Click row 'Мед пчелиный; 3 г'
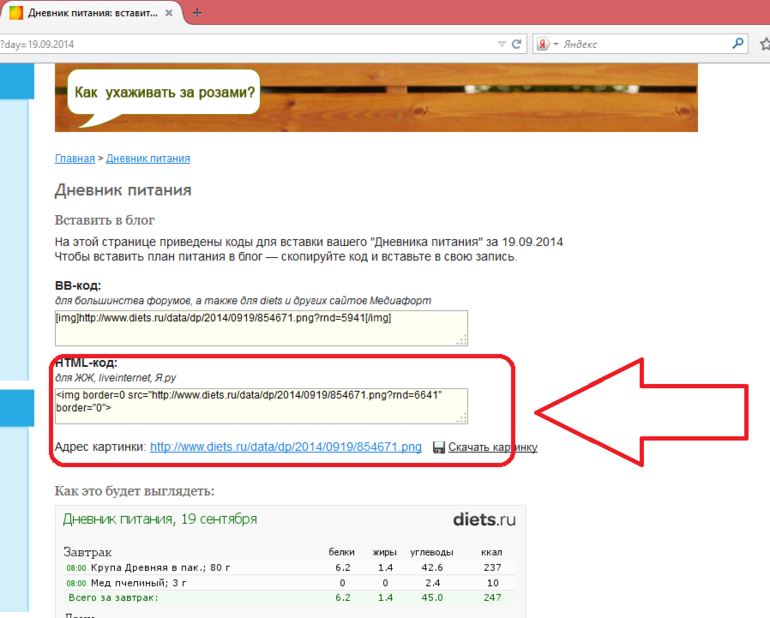The image size is (770, 618). (290, 583)
